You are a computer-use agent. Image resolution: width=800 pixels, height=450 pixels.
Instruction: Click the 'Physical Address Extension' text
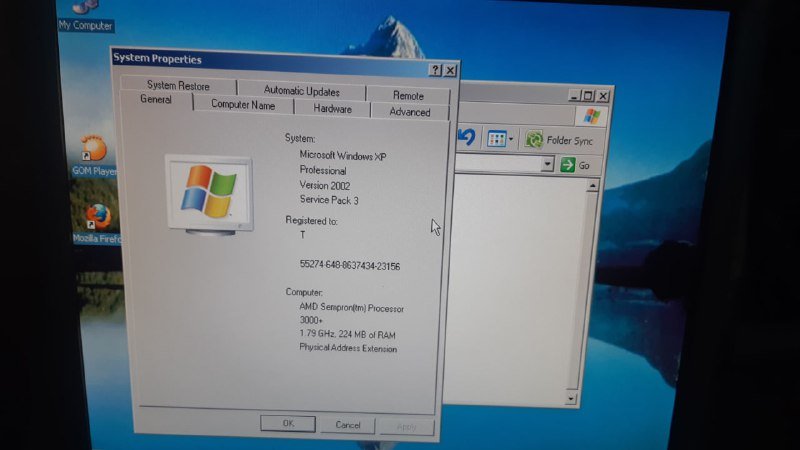(348, 348)
